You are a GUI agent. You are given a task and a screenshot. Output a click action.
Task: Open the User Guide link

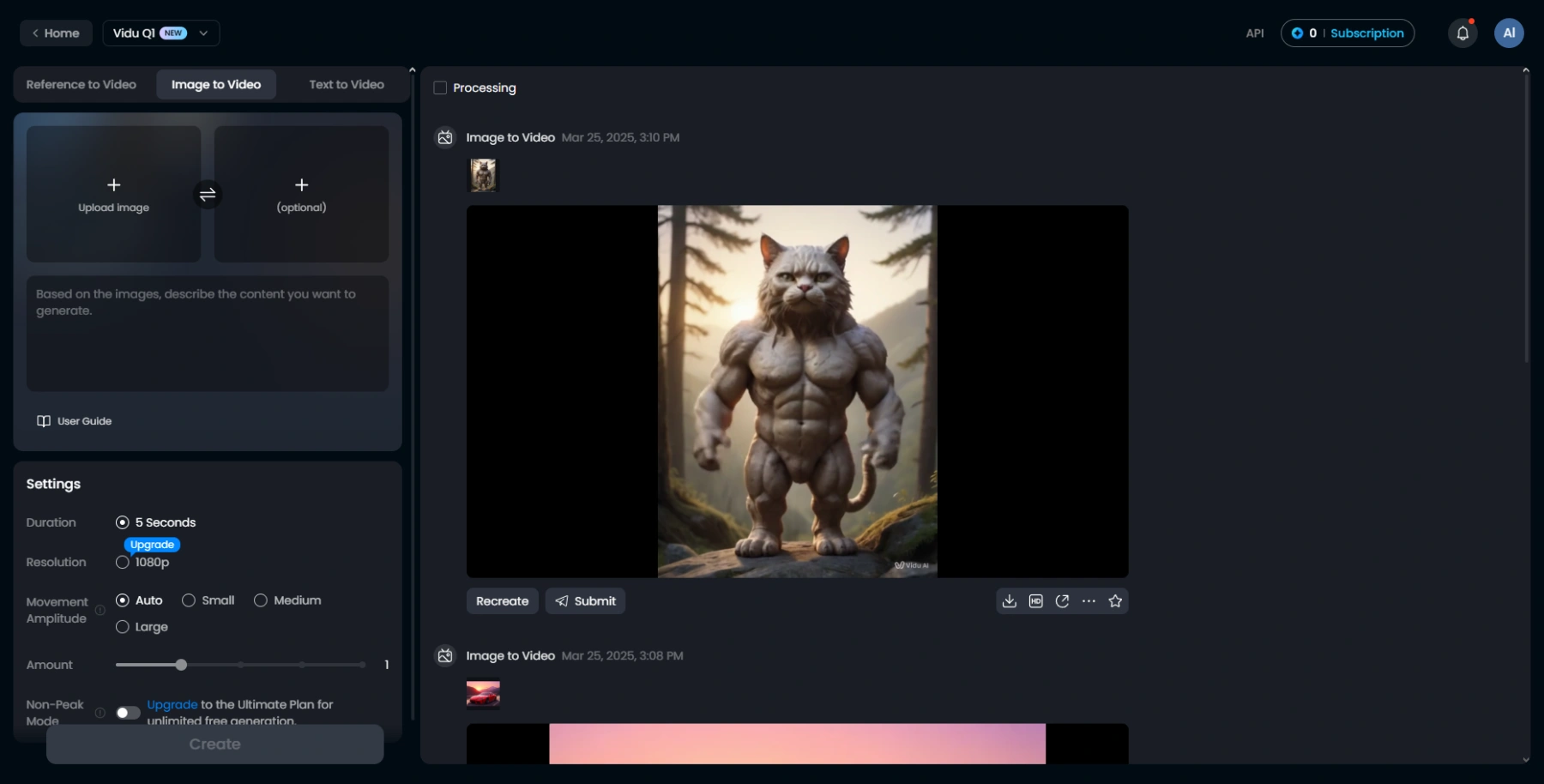(75, 421)
